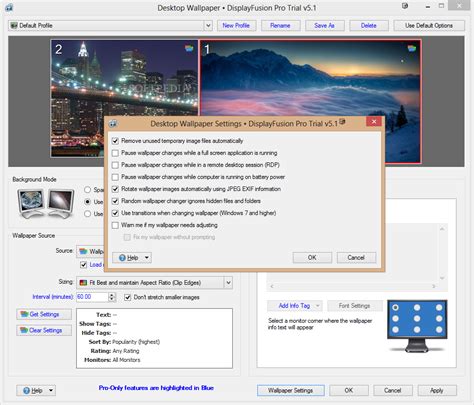Open the Sizing dropdown Fit Best option
474x405 pixels.
(x=228, y=283)
